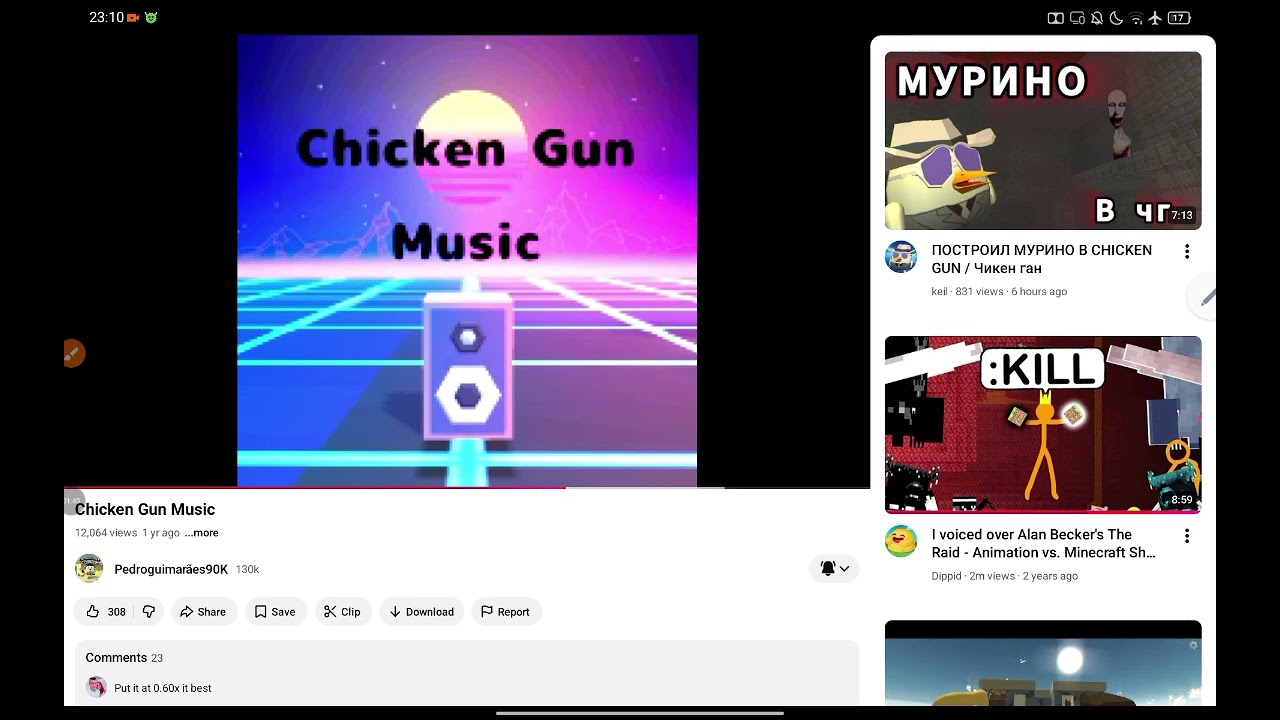Tap keil · 831 views · 6 hours ago

999,292
